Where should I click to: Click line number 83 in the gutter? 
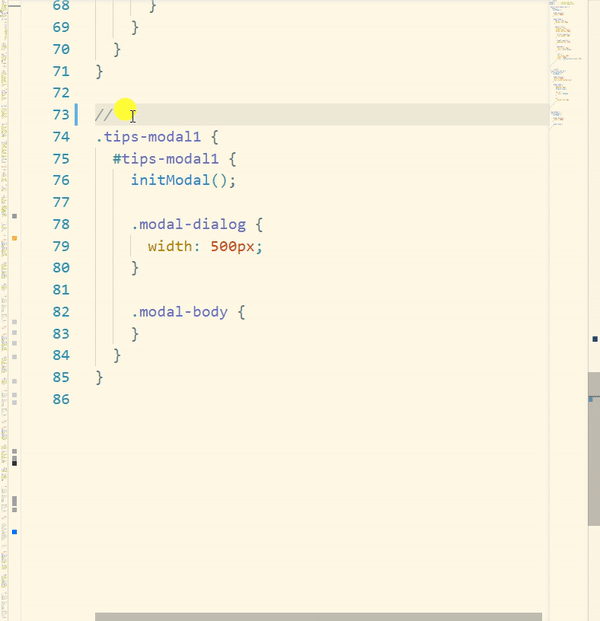pos(61,334)
